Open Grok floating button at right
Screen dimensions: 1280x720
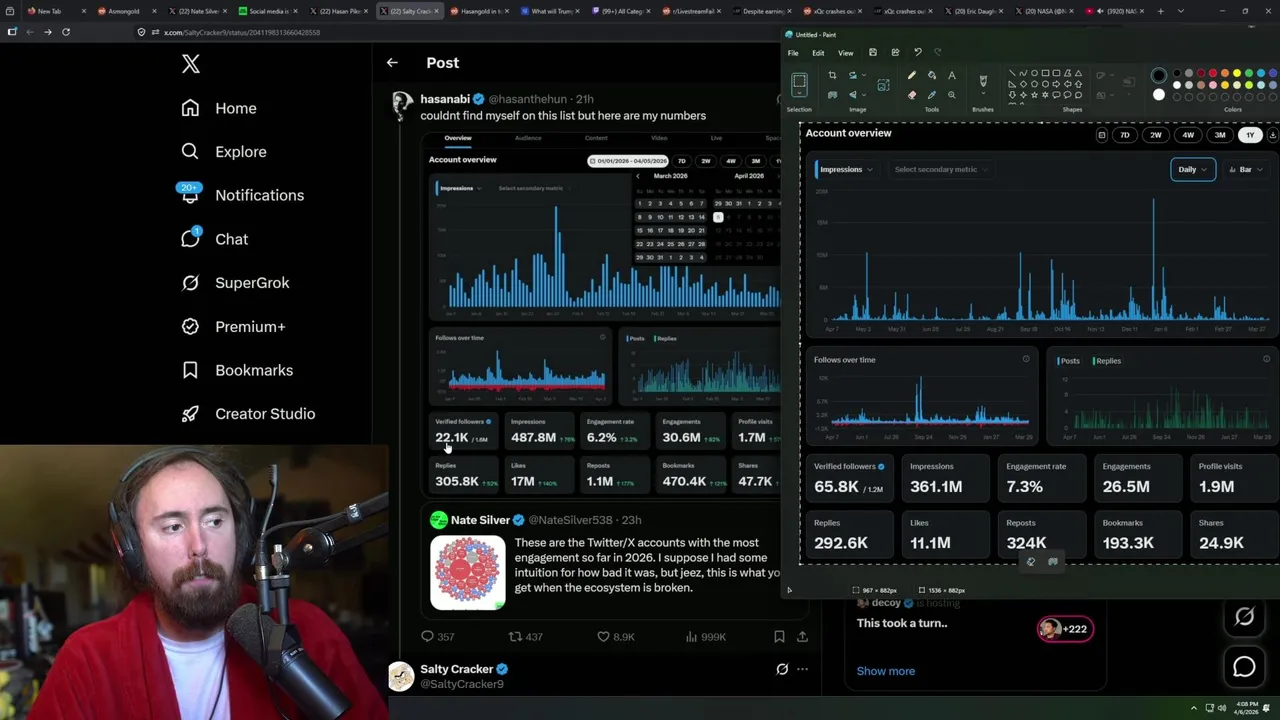click(1244, 618)
